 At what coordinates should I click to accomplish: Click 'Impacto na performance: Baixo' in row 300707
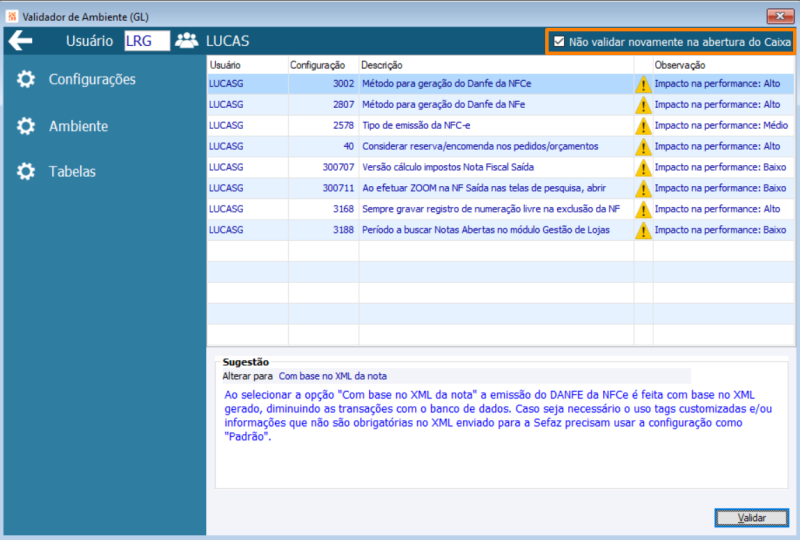[x=720, y=167]
